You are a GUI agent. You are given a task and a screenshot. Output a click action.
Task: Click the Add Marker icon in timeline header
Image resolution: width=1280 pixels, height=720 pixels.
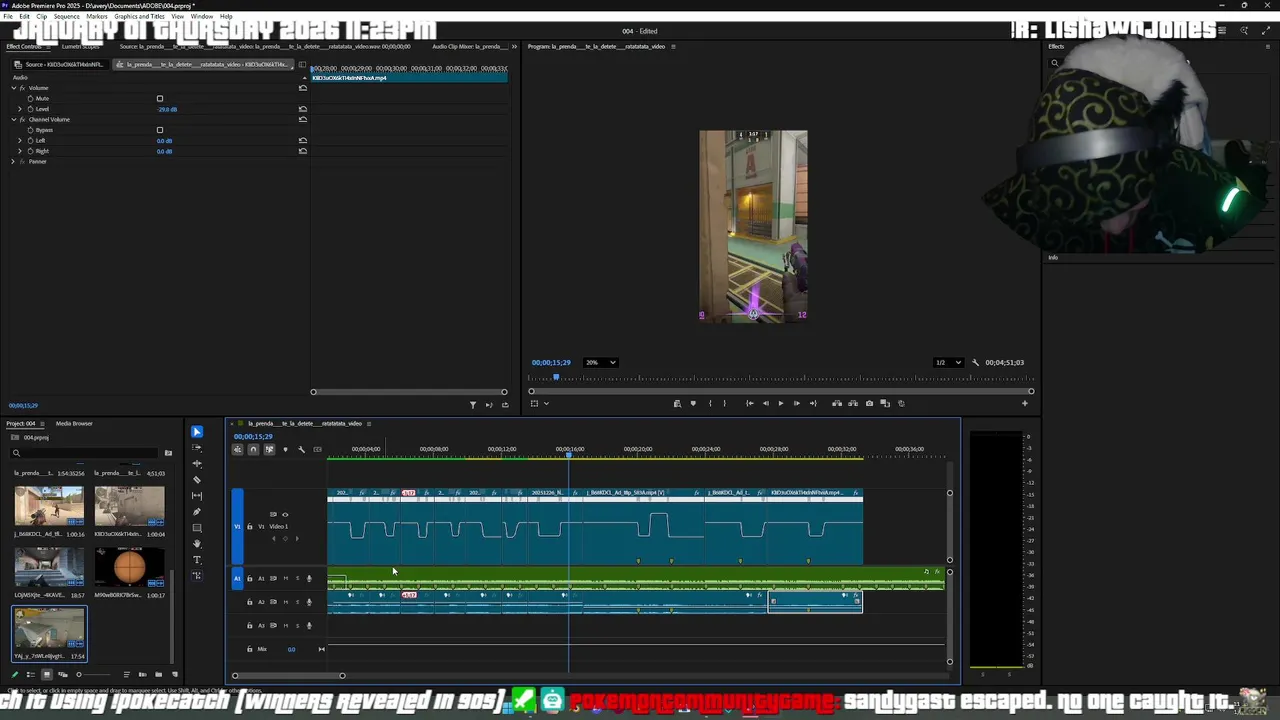[x=285, y=449]
